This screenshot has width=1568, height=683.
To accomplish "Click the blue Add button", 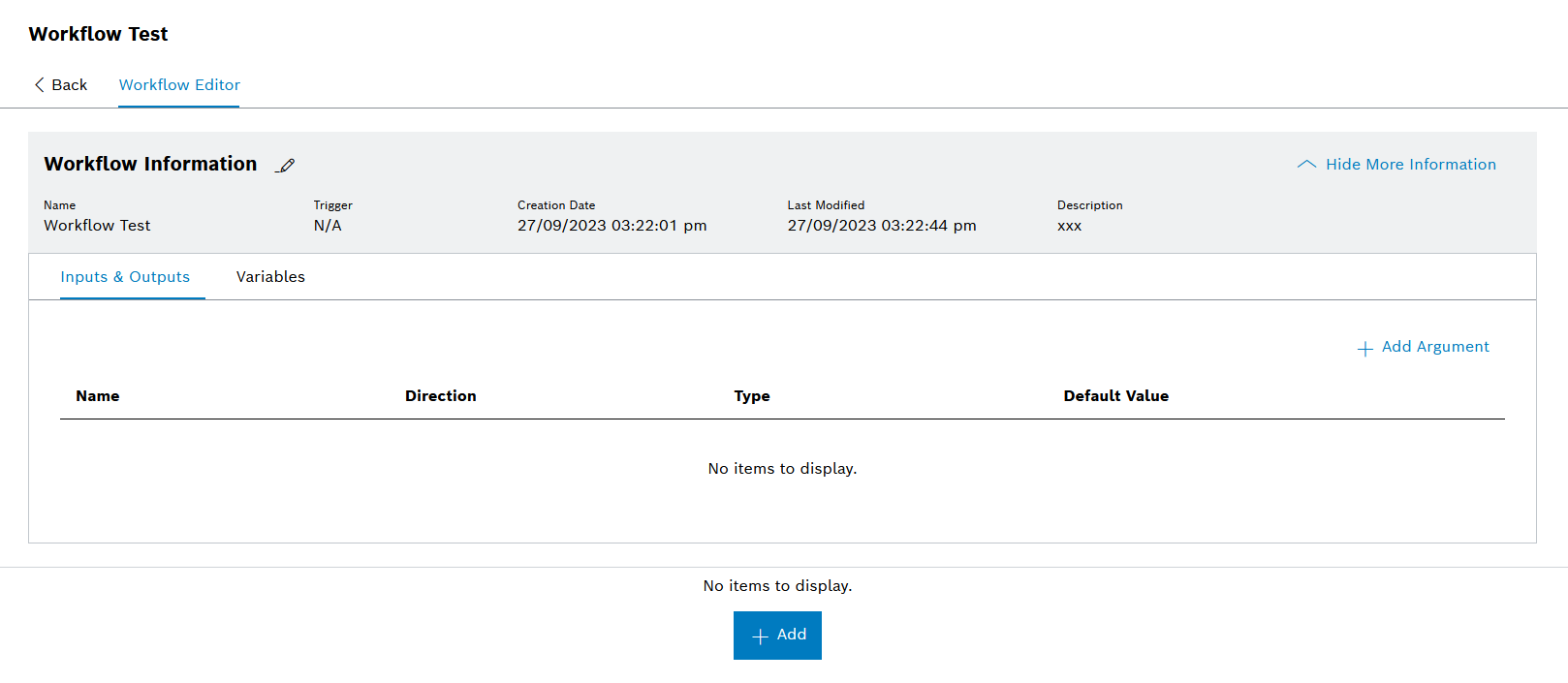I will 777,636.
